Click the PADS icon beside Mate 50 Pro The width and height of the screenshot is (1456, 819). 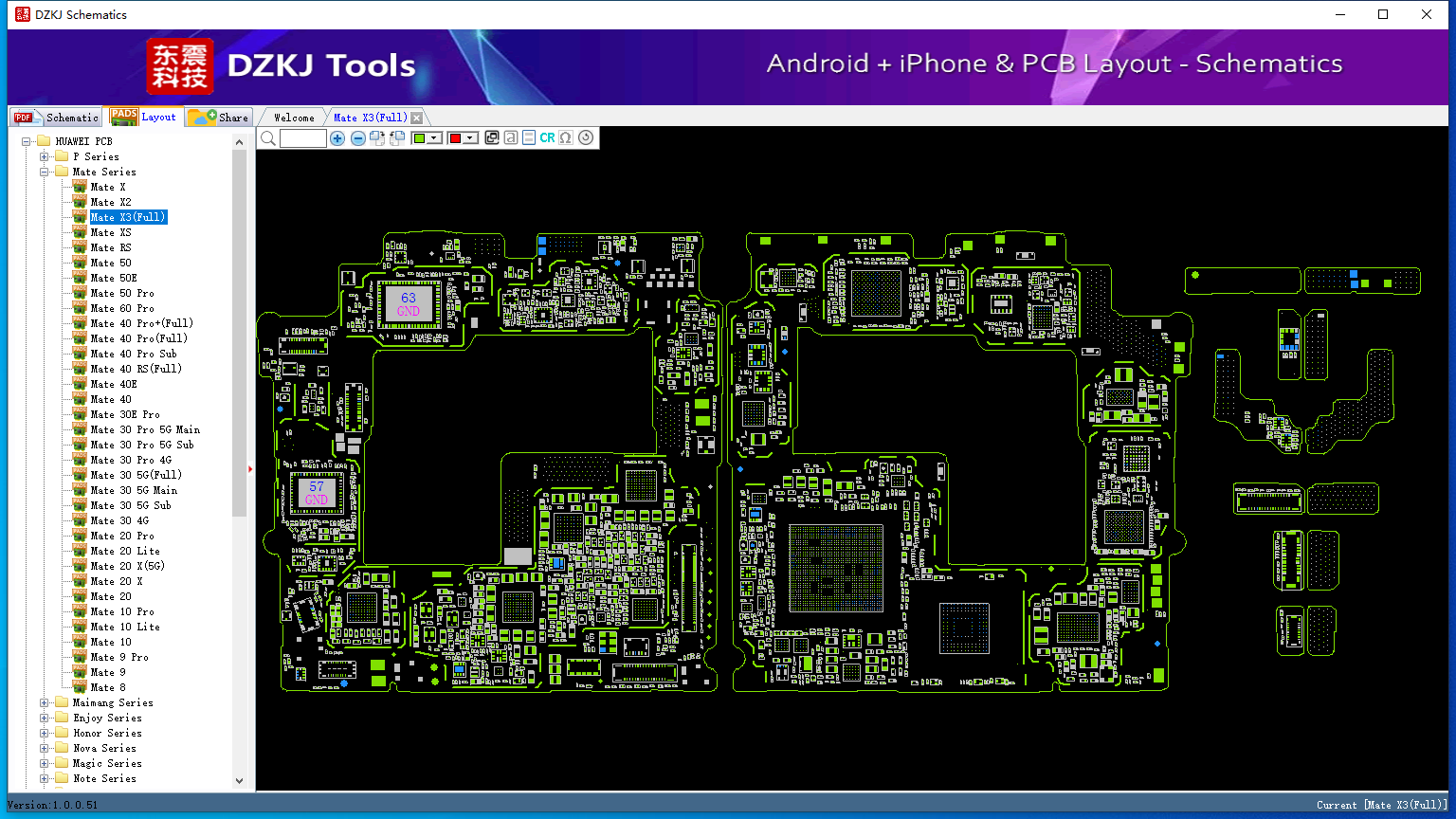click(80, 293)
